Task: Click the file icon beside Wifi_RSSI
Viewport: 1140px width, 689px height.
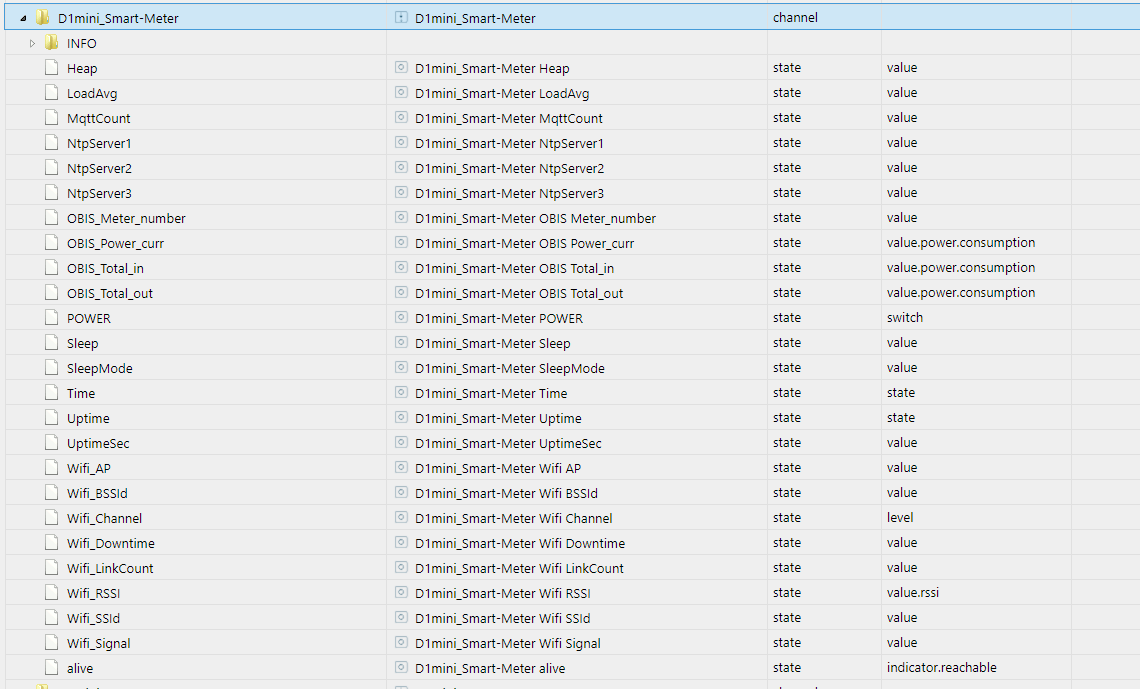Action: pos(52,592)
